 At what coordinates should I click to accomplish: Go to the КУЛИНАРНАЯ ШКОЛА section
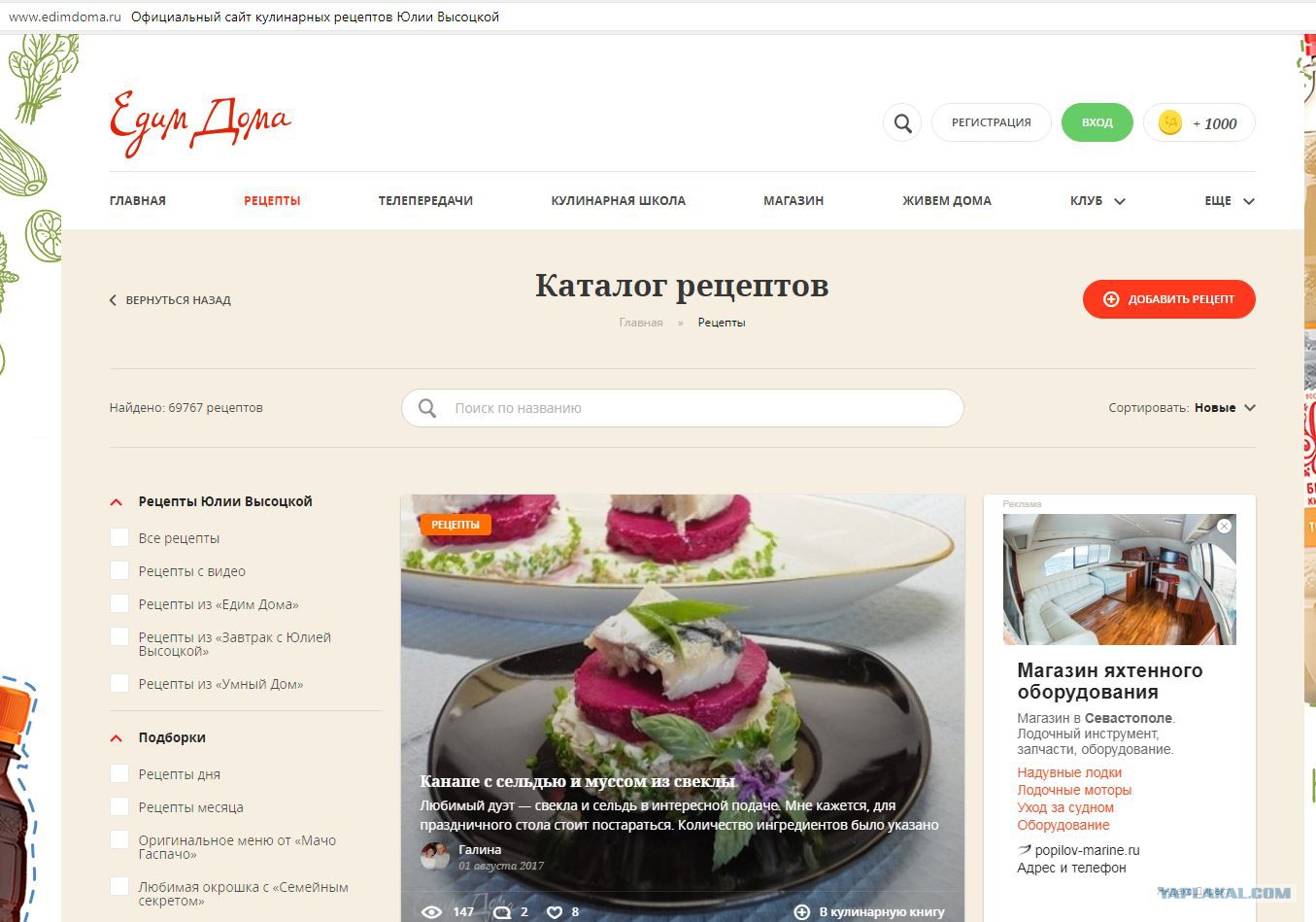tap(618, 201)
